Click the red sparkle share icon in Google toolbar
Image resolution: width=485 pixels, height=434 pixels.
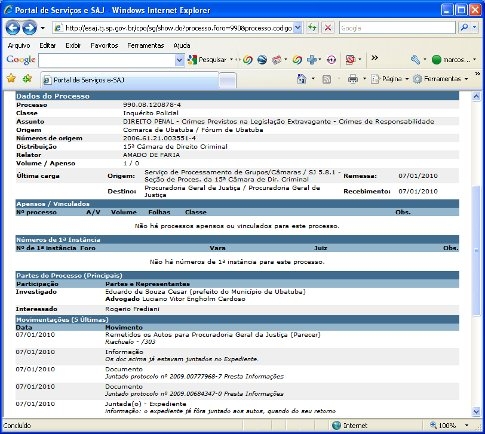point(276,60)
